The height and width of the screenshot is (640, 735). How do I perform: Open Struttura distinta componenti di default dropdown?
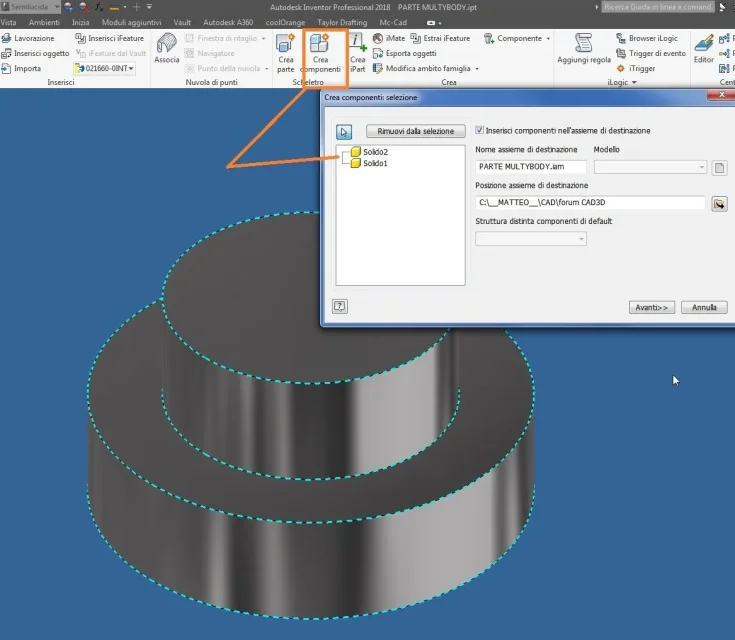531,239
